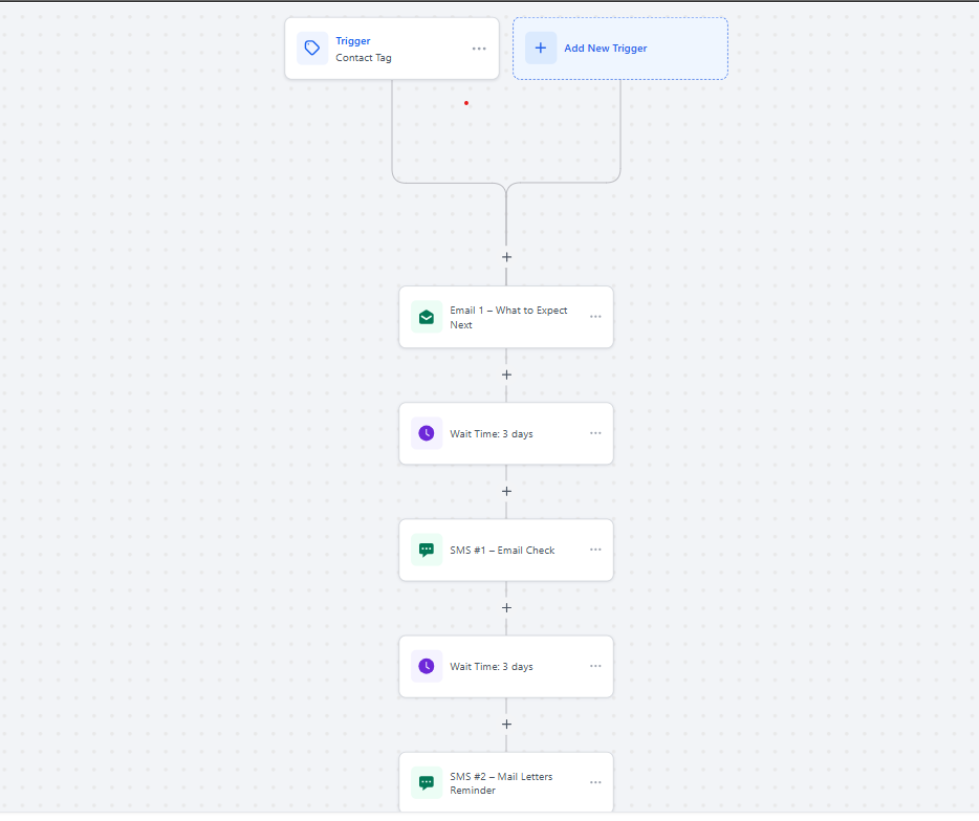Add a step between first wait and SMS #1
The height and width of the screenshot is (821, 979).
pos(506,491)
